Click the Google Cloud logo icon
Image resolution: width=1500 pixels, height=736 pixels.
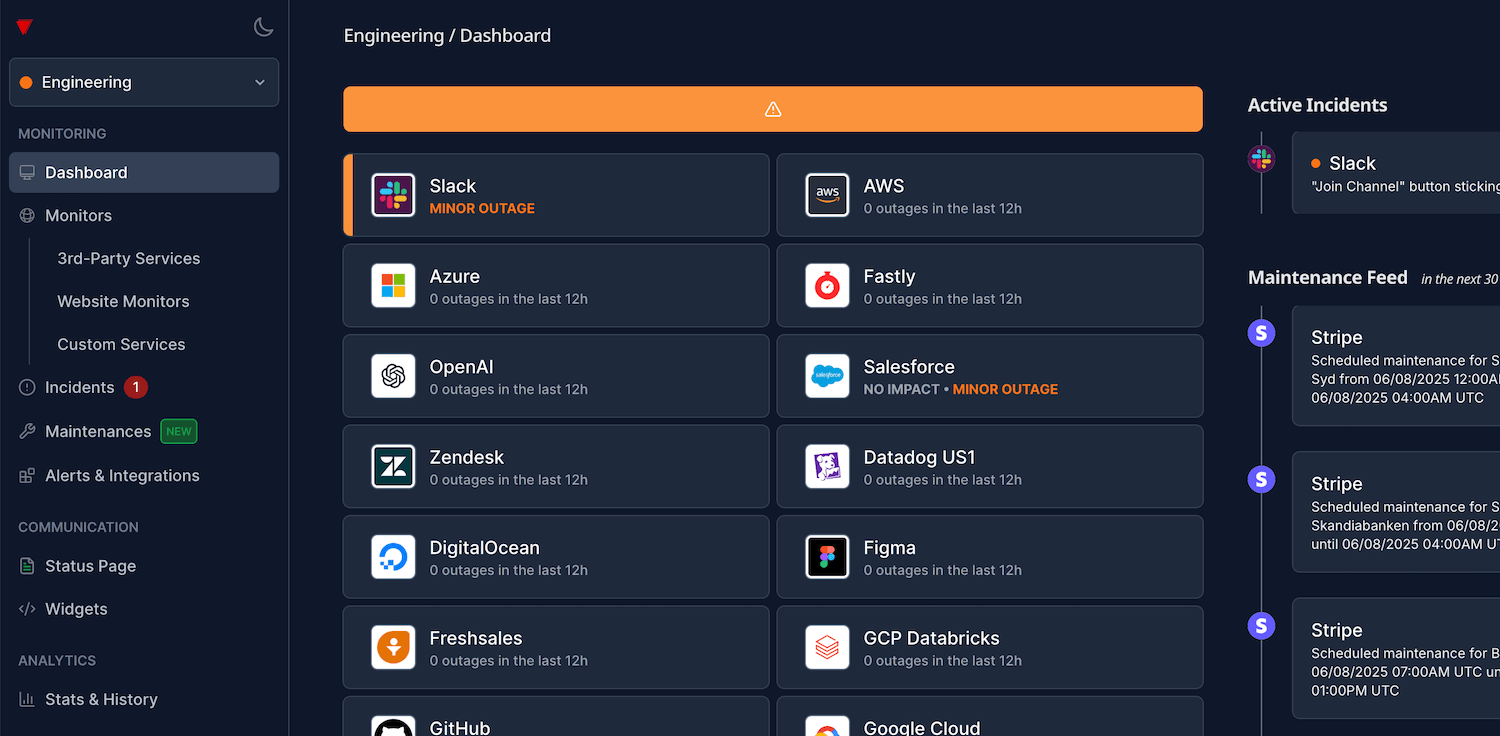[827, 726]
